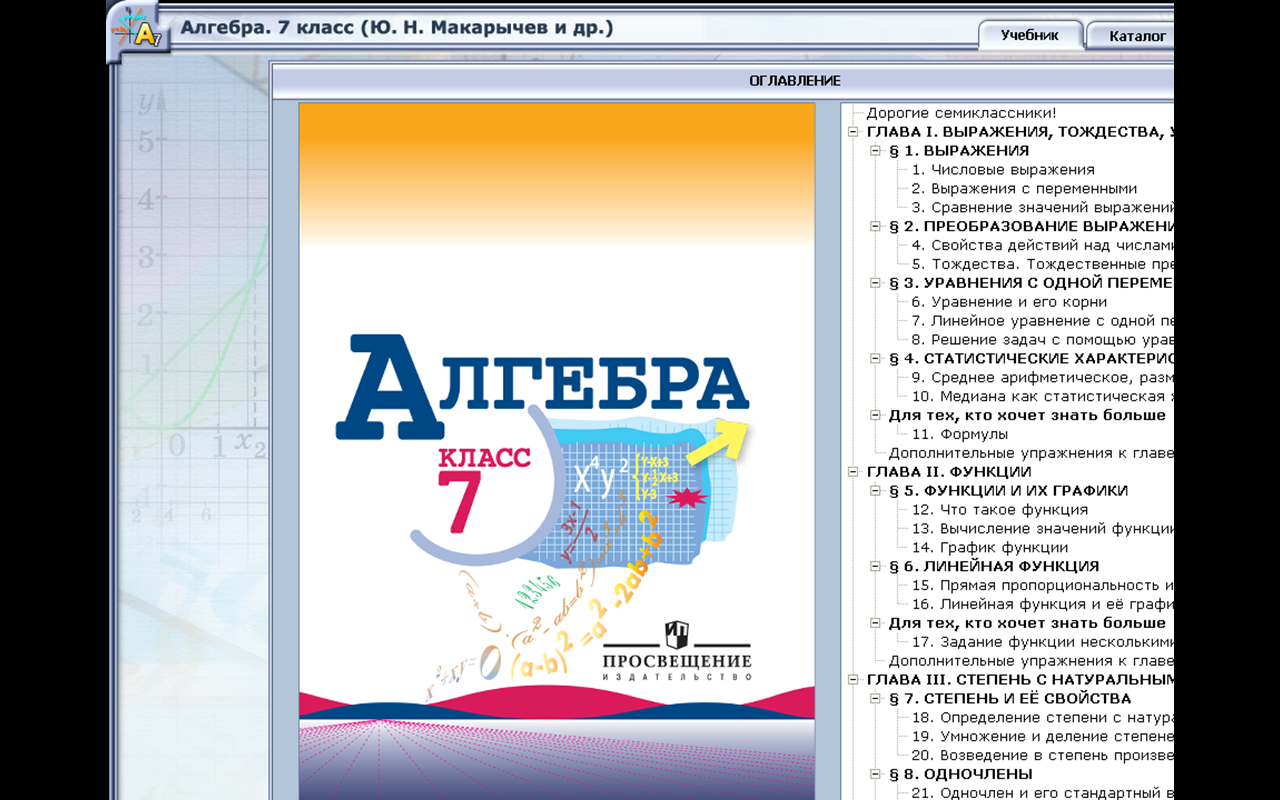This screenshot has width=1280, height=800.
Task: Select § 1. ВЫРАЖЕНИЯ section title
Action: (x=958, y=151)
